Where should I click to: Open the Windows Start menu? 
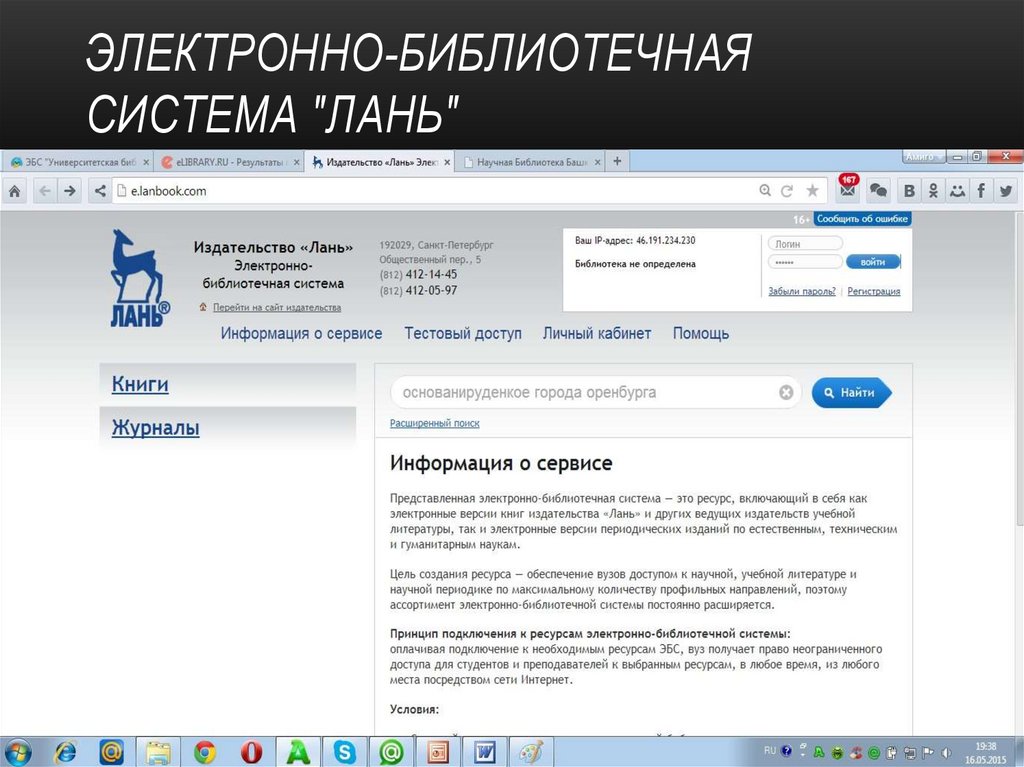pyautogui.click(x=18, y=752)
